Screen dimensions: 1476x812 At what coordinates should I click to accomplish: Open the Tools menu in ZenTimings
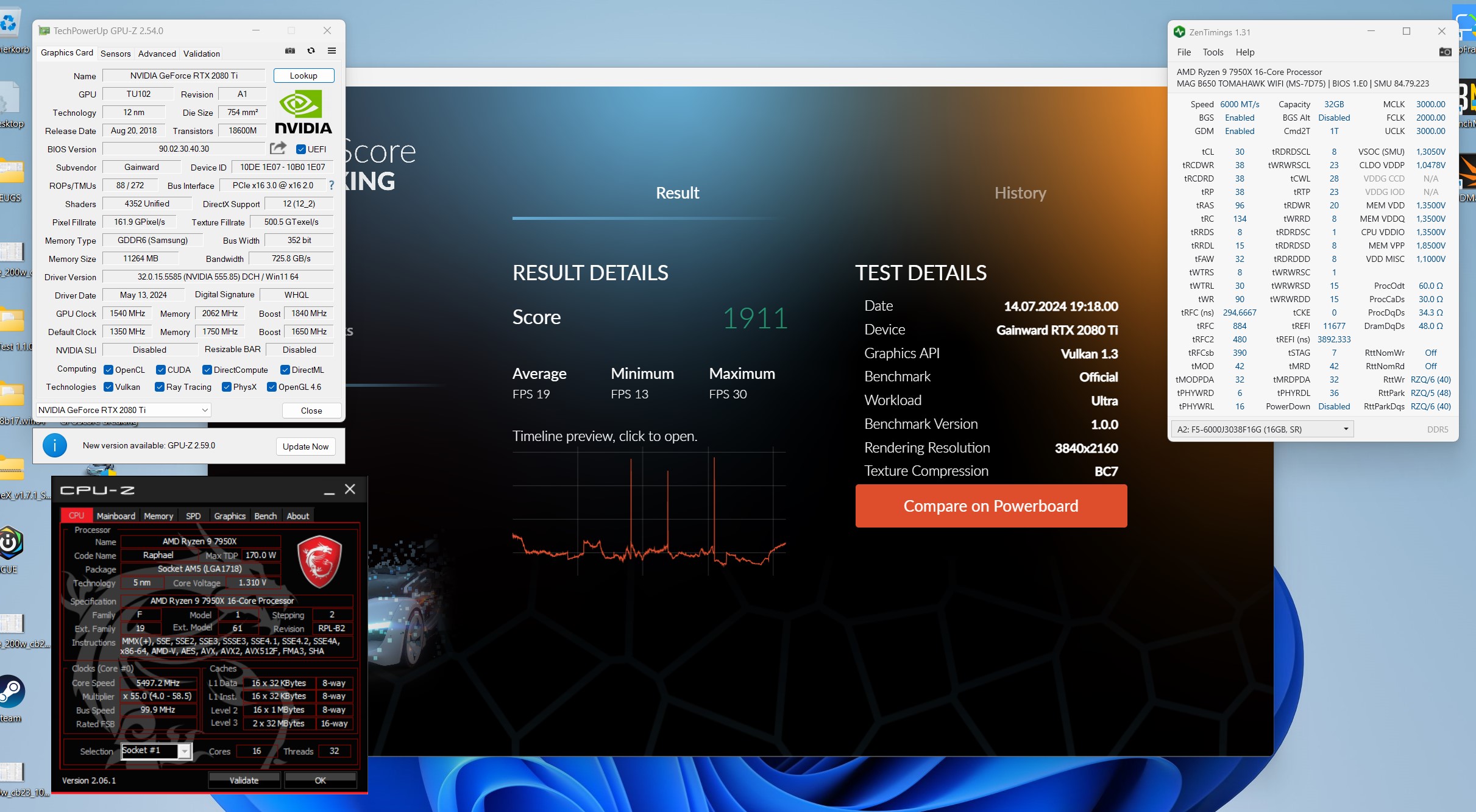pyautogui.click(x=1212, y=52)
